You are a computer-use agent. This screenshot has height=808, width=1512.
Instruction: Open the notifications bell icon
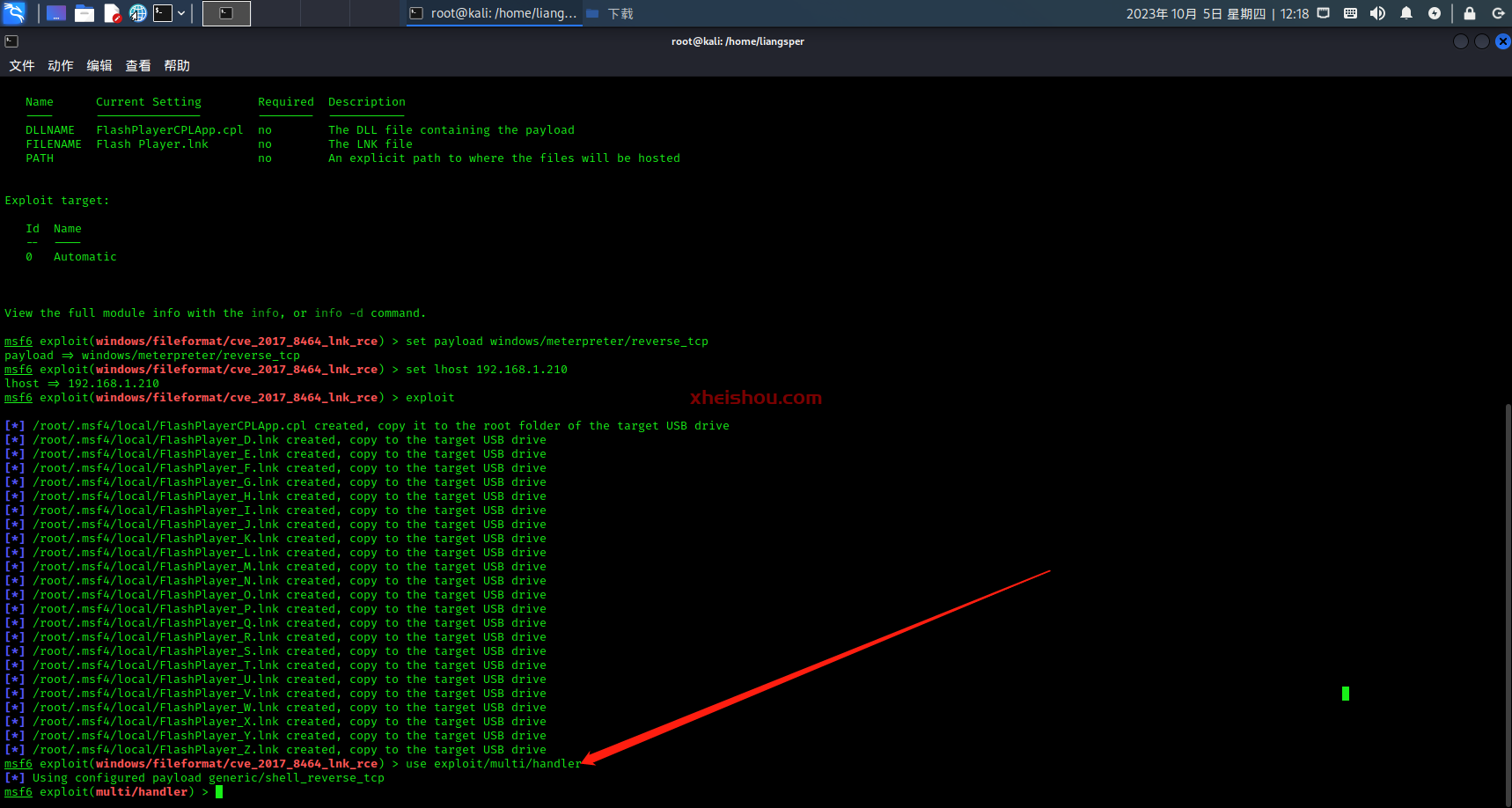click(1406, 13)
